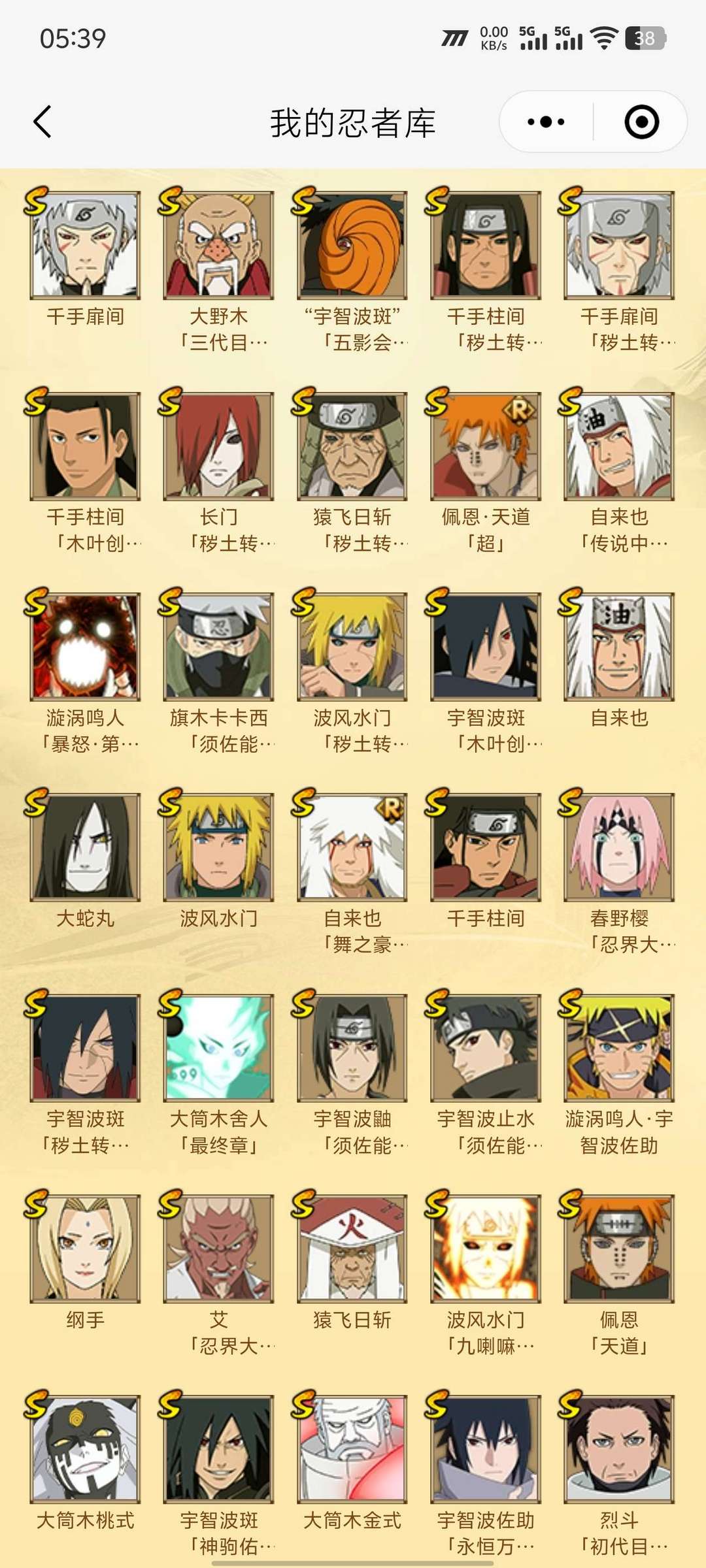The image size is (706, 1568).
Task: Select 艾 red-skinned ninja card
Action: (x=218, y=1249)
